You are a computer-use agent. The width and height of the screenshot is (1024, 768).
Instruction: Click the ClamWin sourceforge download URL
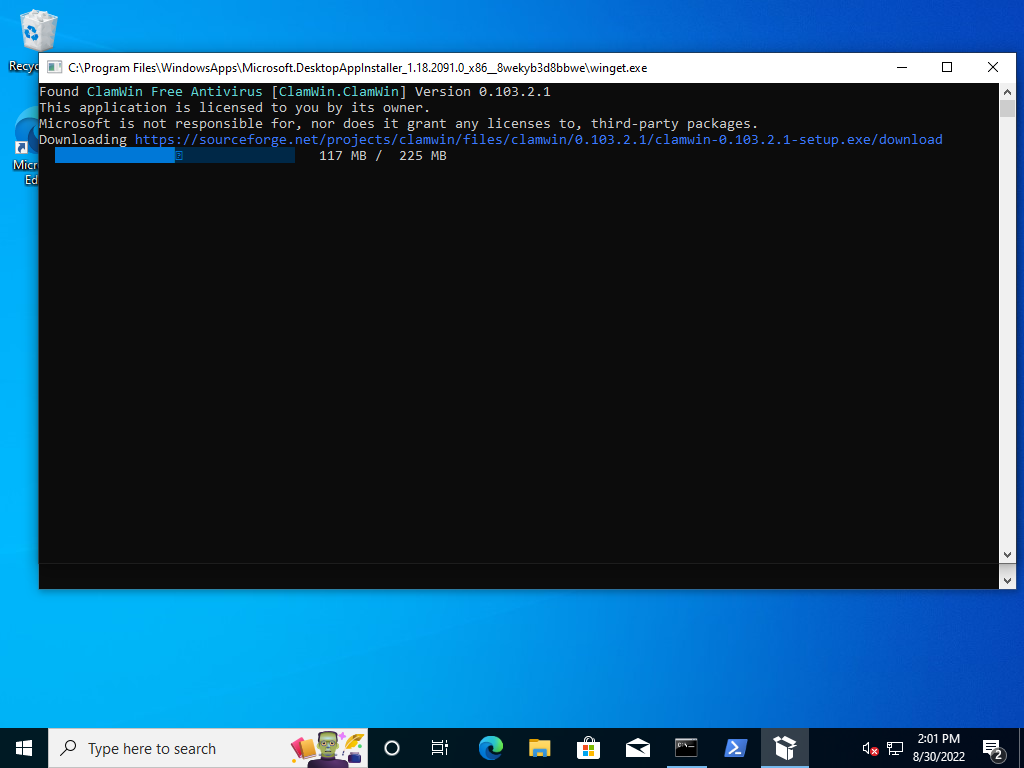pyautogui.click(x=539, y=139)
